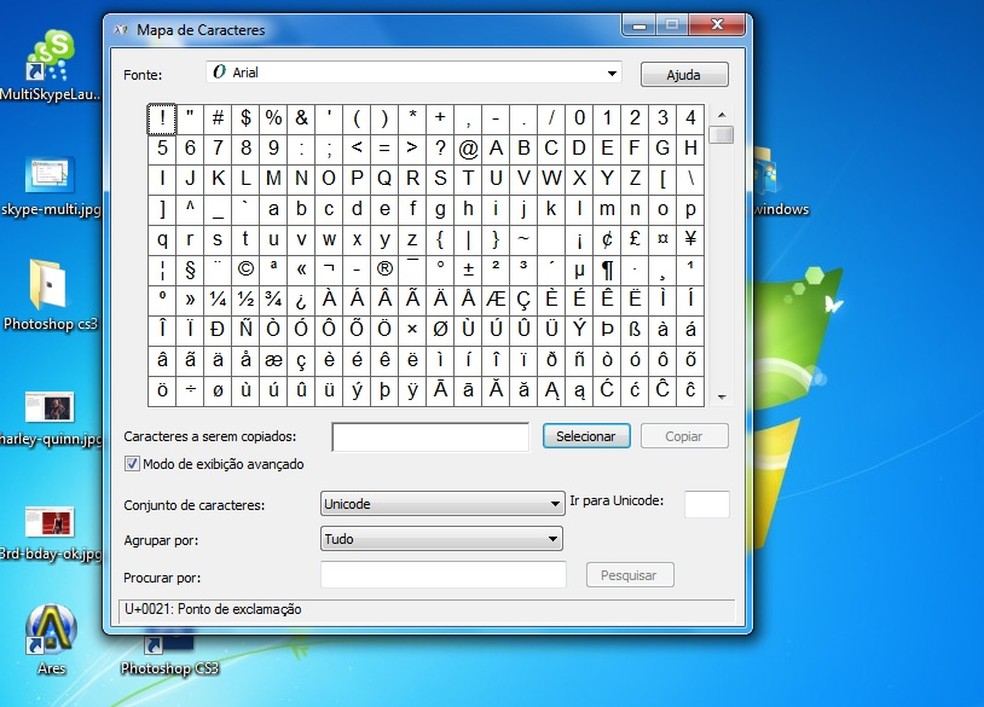The image size is (984, 707).
Task: Click the character grid scroll down arrow
Action: (722, 397)
